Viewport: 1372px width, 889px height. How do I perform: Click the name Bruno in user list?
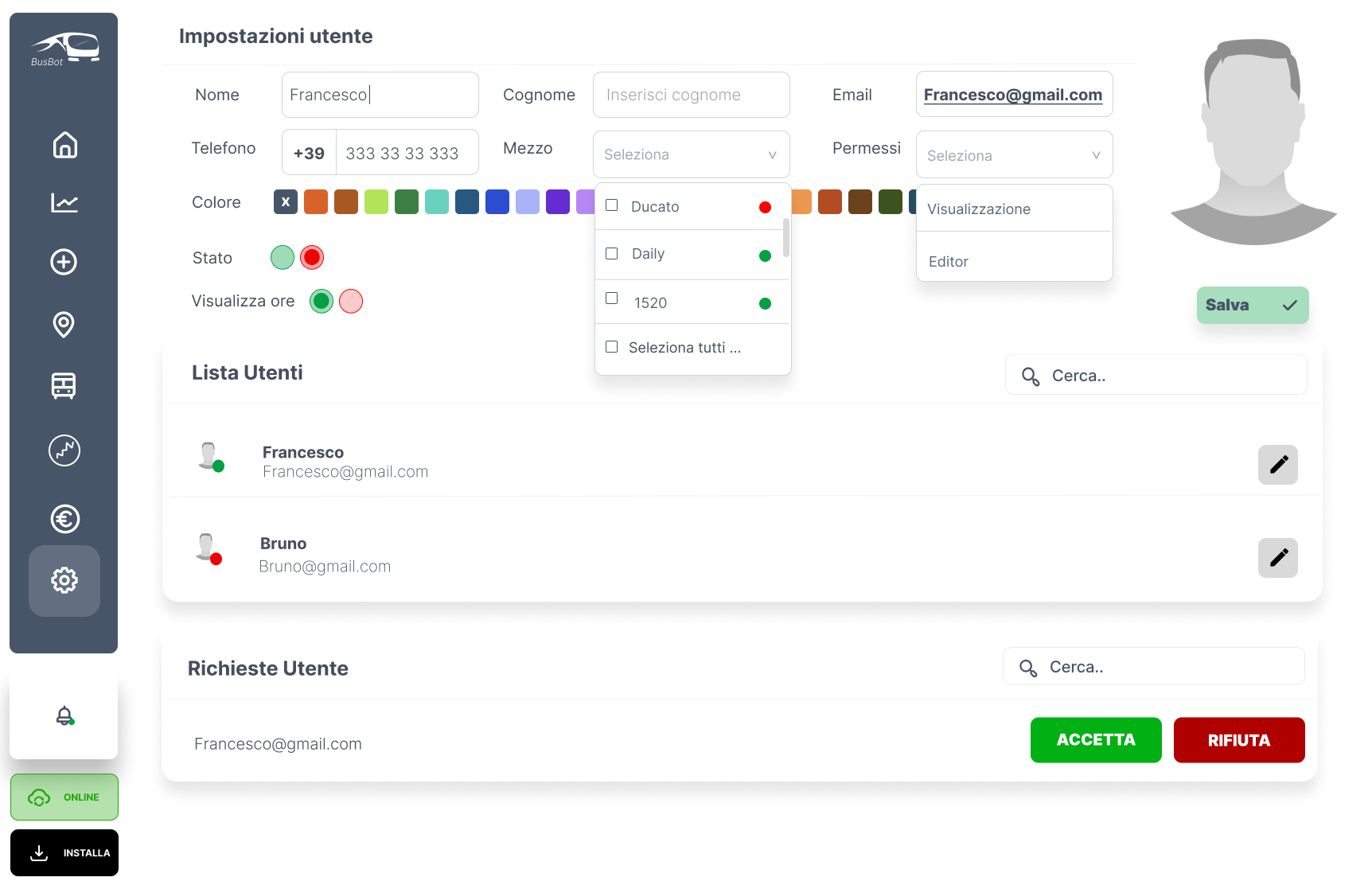[x=283, y=544]
